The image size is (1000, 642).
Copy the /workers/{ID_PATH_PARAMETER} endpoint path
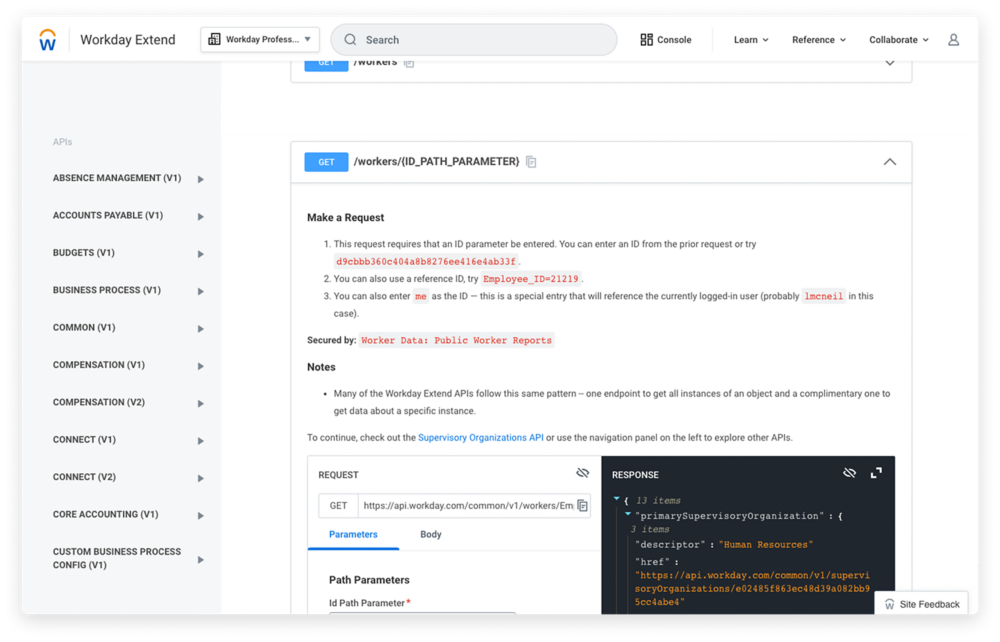tap(531, 162)
